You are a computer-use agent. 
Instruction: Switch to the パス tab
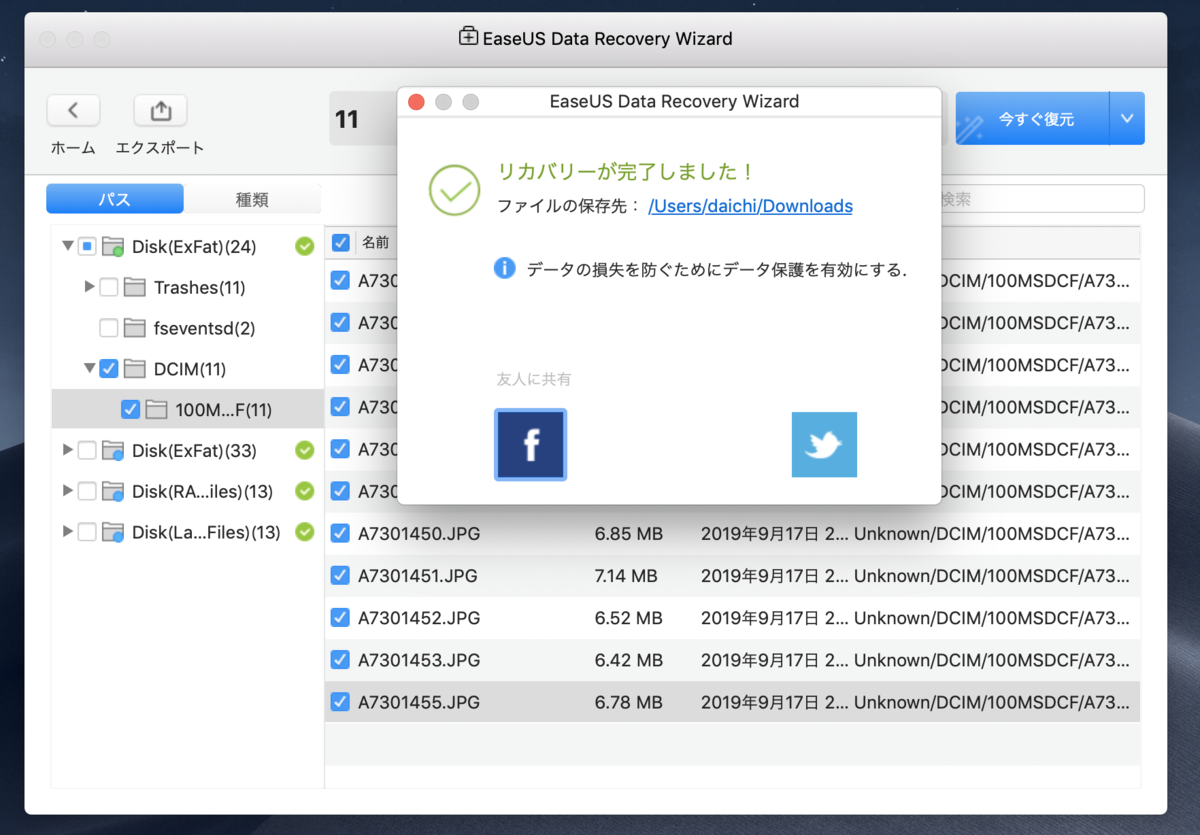point(115,199)
